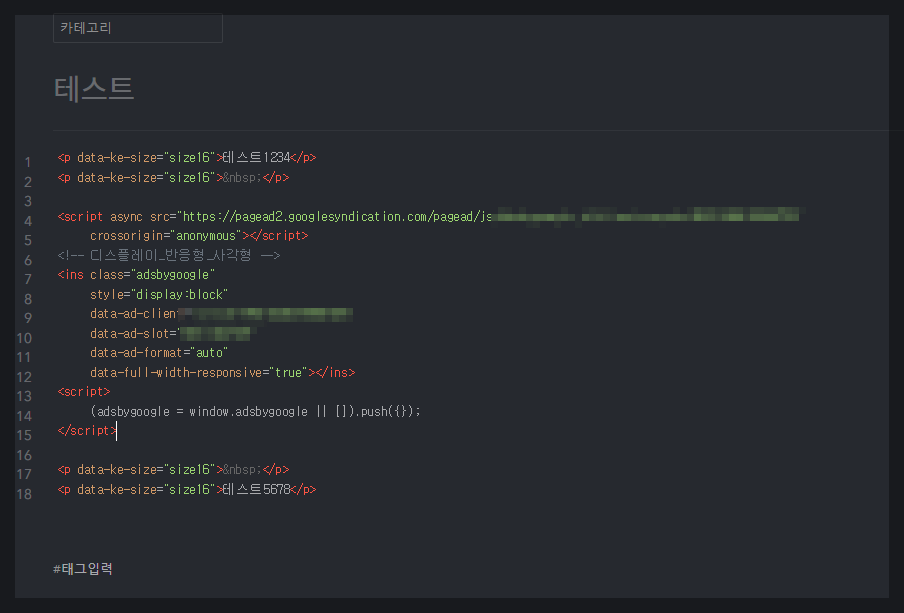Click line number 16 in gutter

(24, 455)
